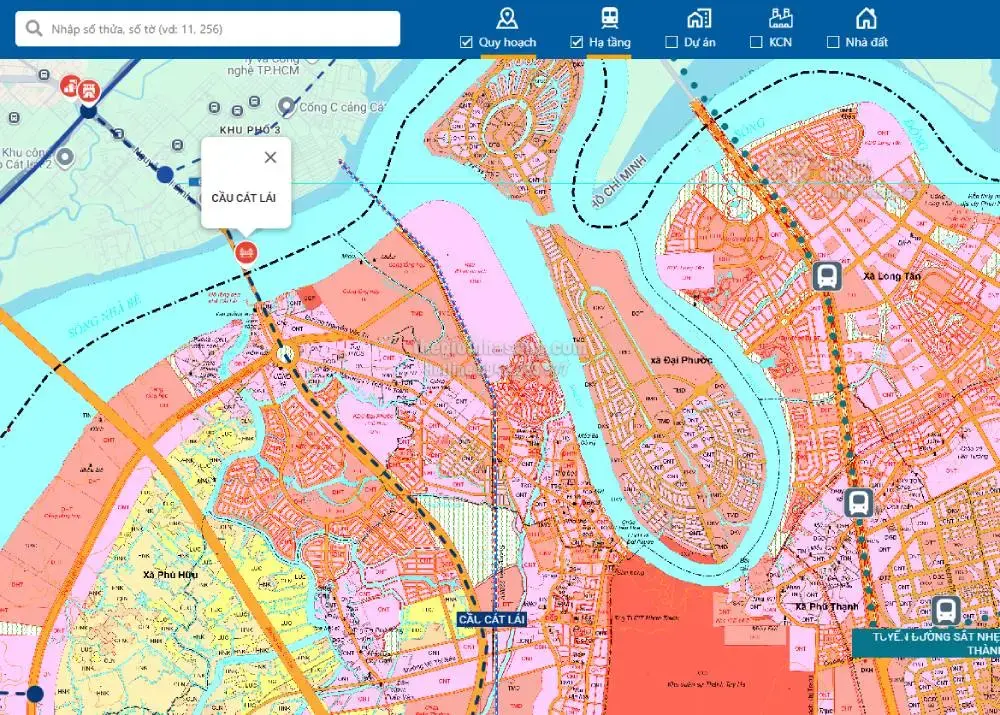Open the train station icon near Xã Long Tân
This screenshot has height=715, width=1000.
pos(826,276)
